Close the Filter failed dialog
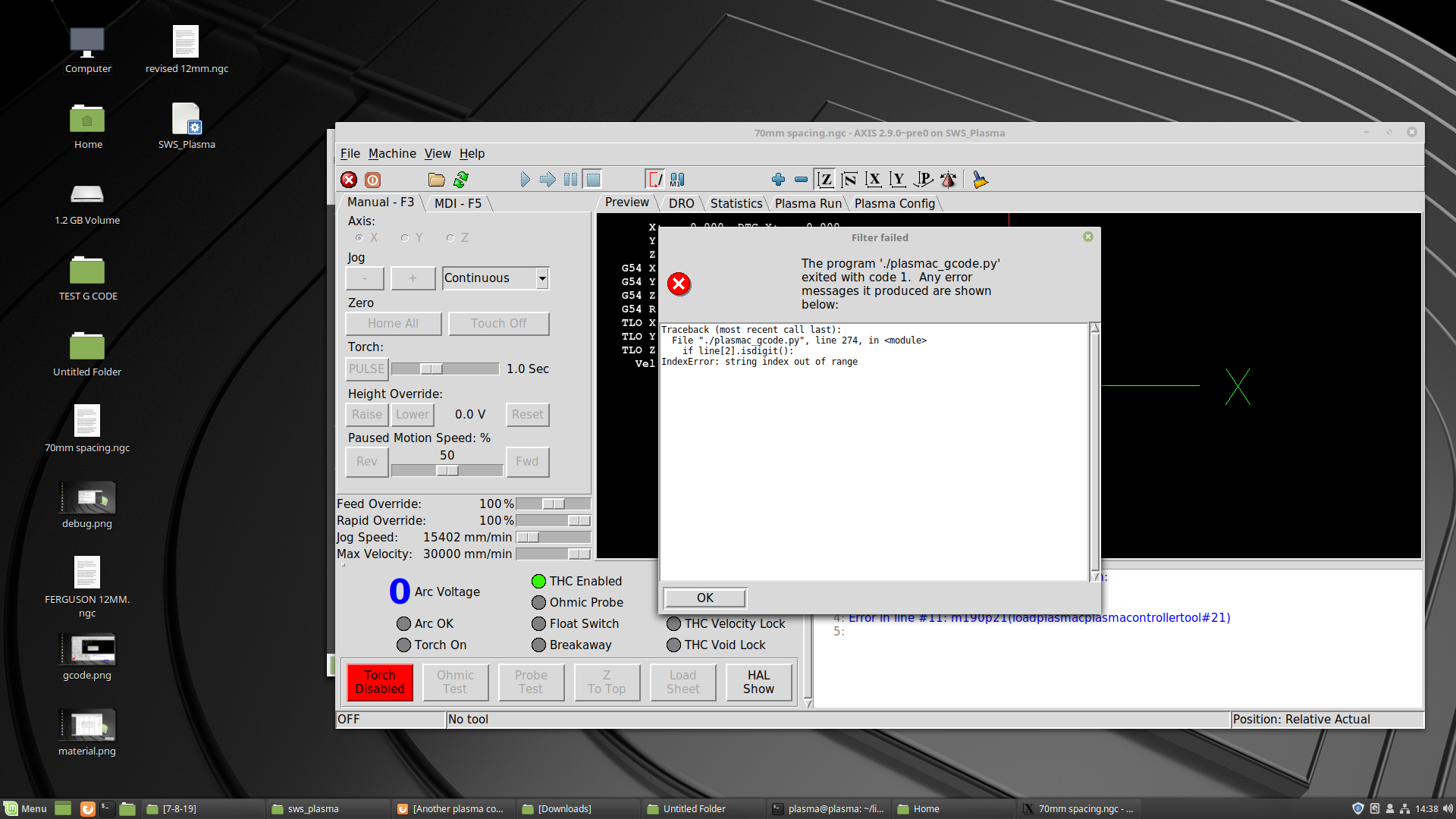The height and width of the screenshot is (819, 1456). coord(1088,237)
